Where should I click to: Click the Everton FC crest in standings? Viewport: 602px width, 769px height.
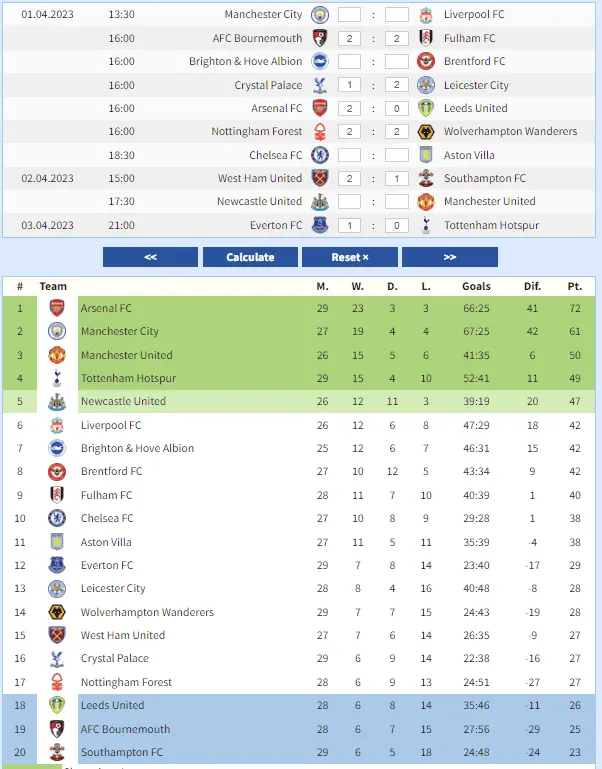pyautogui.click(x=57, y=565)
